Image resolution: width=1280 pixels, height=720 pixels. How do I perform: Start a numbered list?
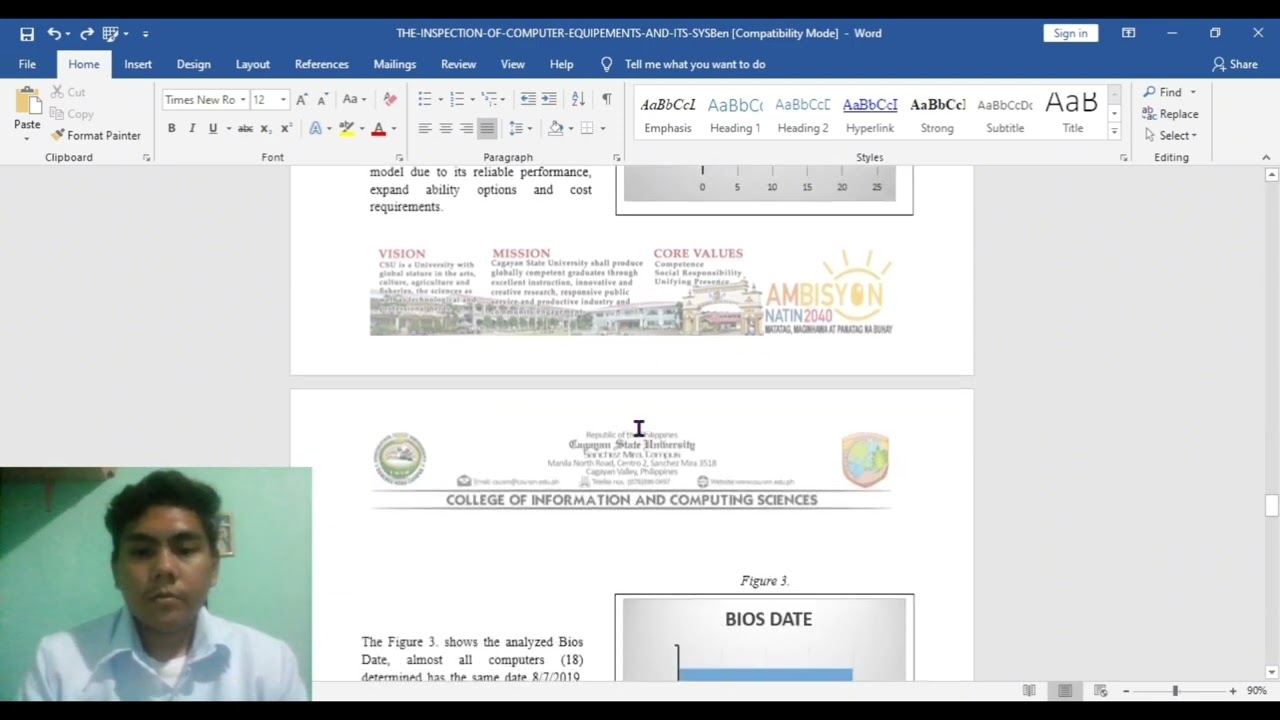pos(457,99)
